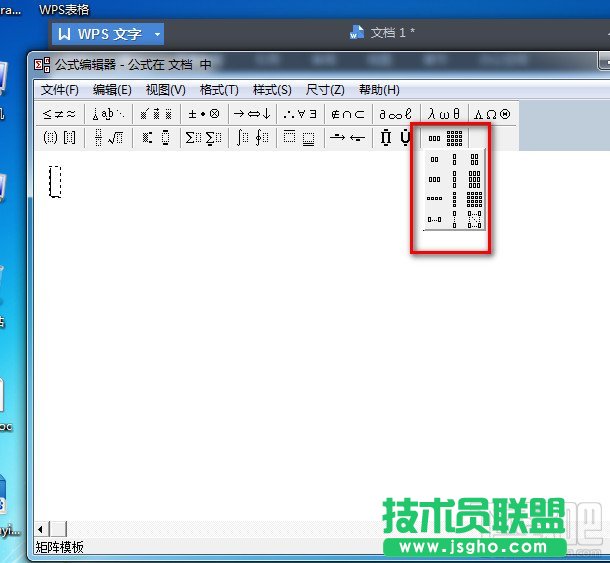
Task: Open the labeled arrow templates palette
Action: click(x=348, y=137)
